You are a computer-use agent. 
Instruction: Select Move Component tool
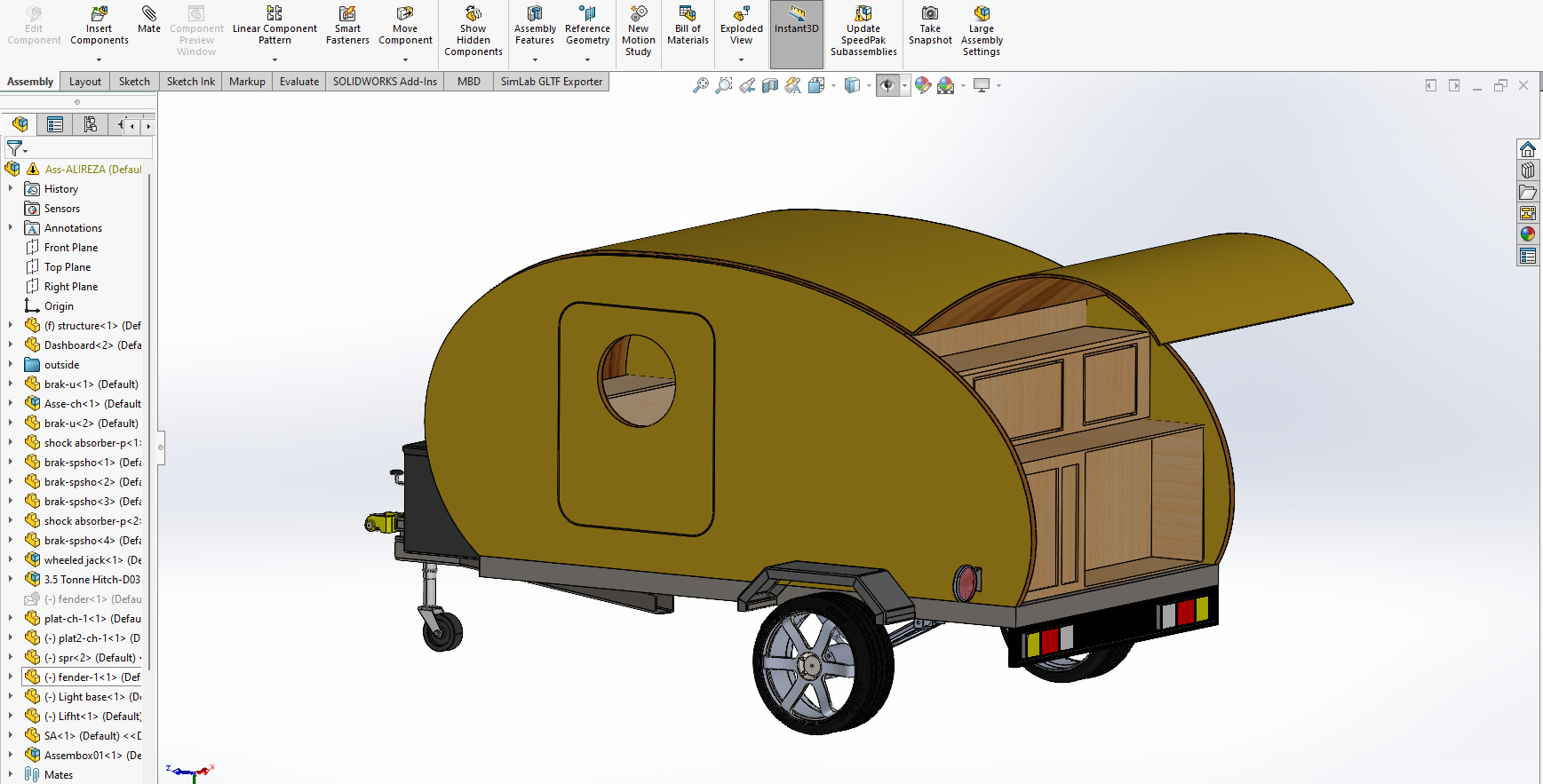click(x=405, y=27)
